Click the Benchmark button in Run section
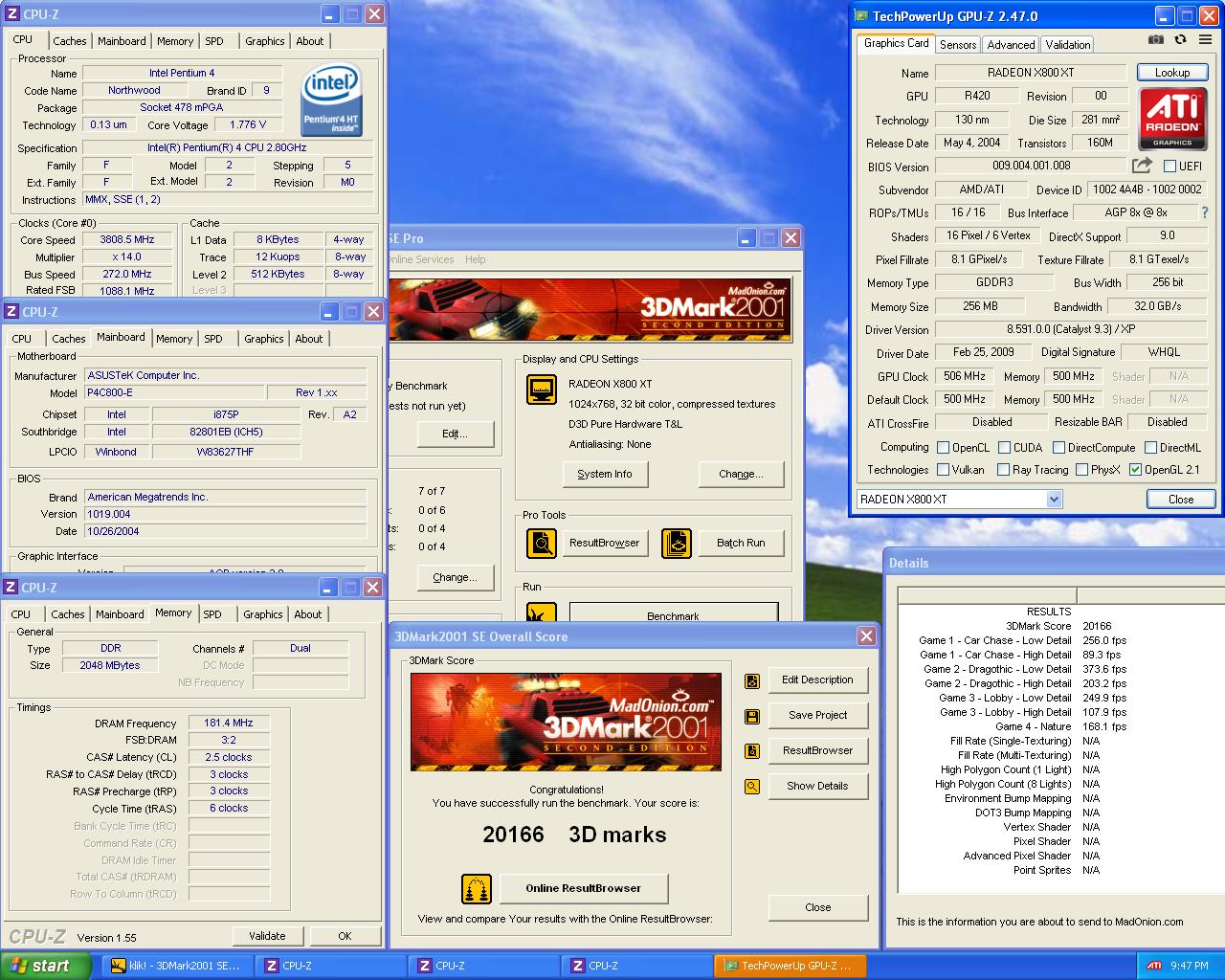 [x=673, y=614]
